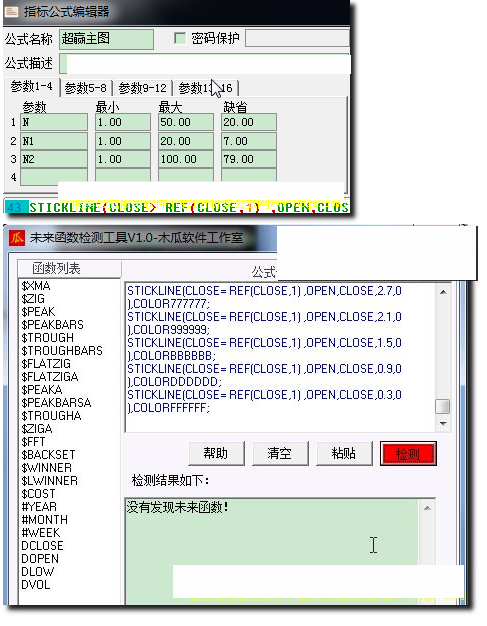Select $WINNER in the function list
Screen dimensions: 487x626
47,468
